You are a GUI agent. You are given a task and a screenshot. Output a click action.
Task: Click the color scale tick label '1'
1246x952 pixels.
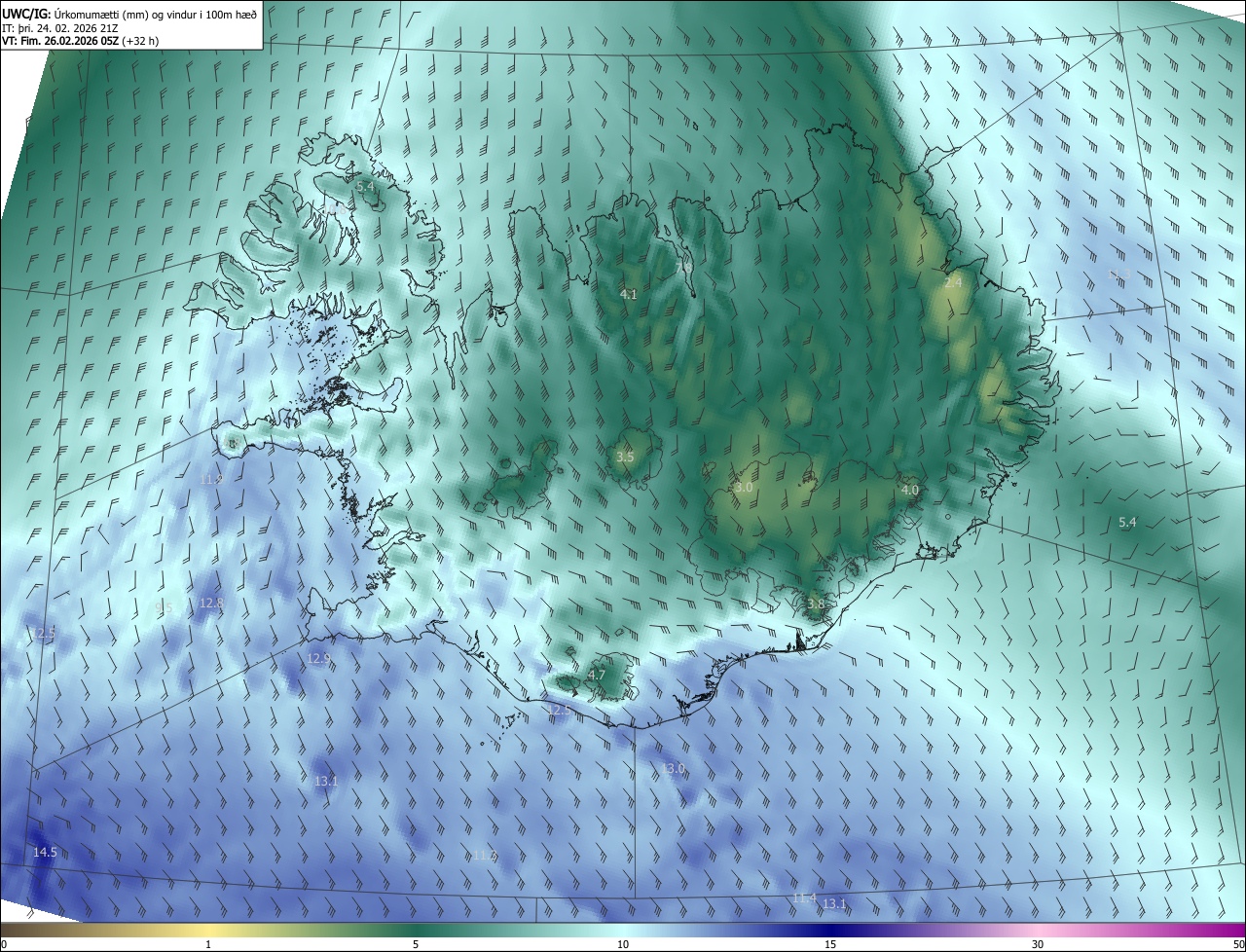208,944
